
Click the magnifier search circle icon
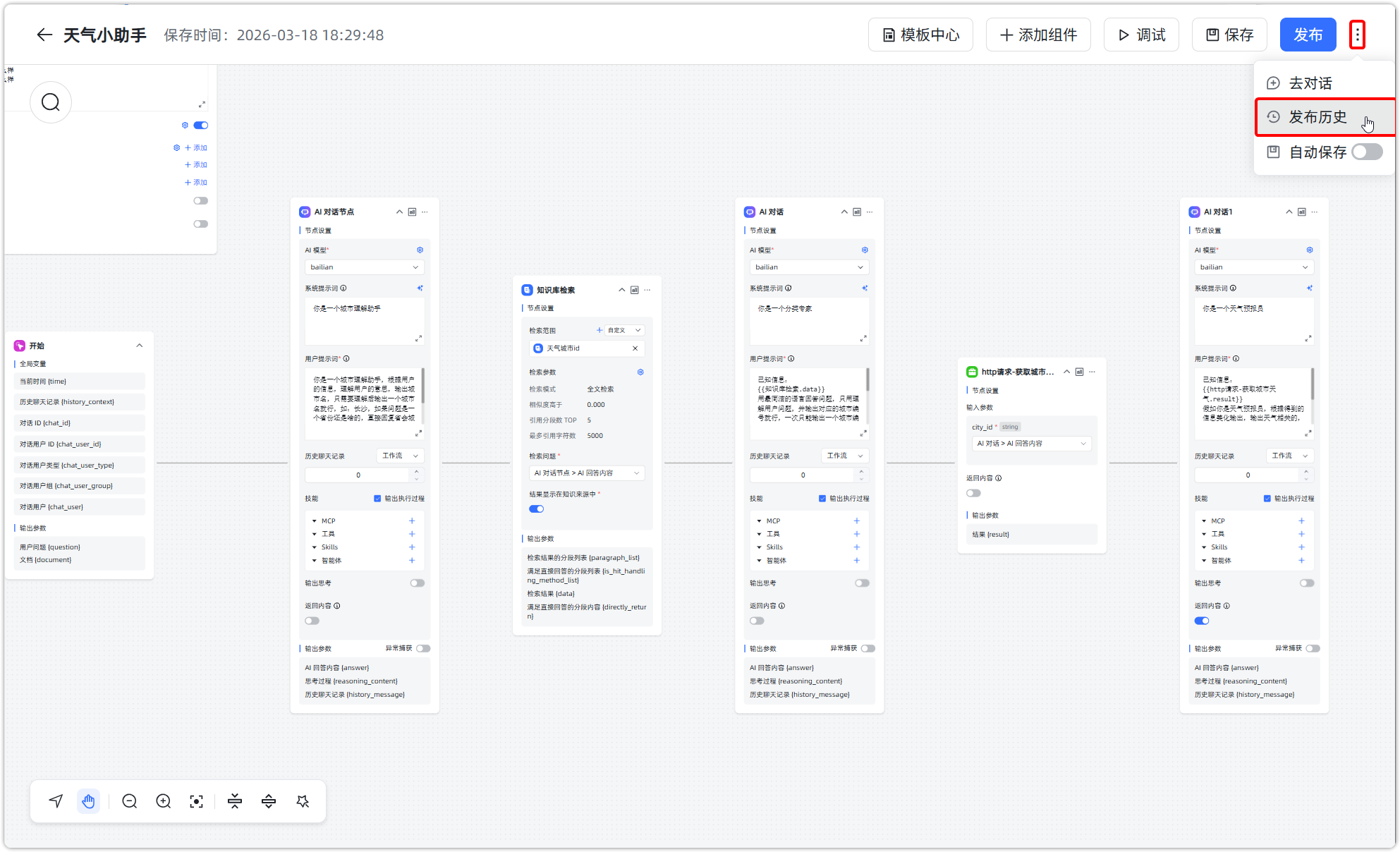tap(51, 103)
